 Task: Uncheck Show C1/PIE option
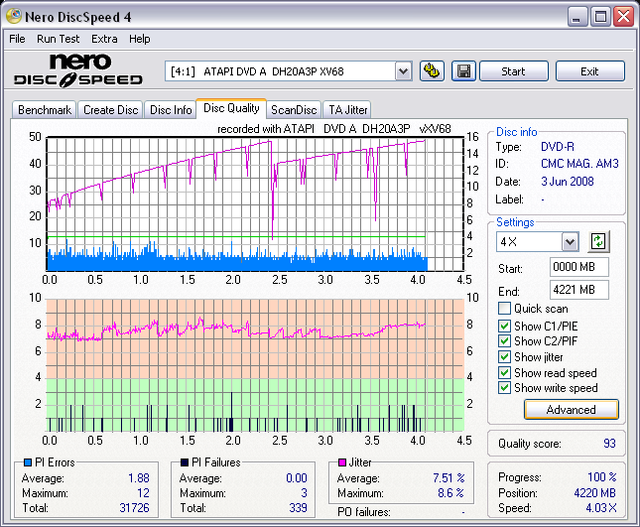pos(504,326)
